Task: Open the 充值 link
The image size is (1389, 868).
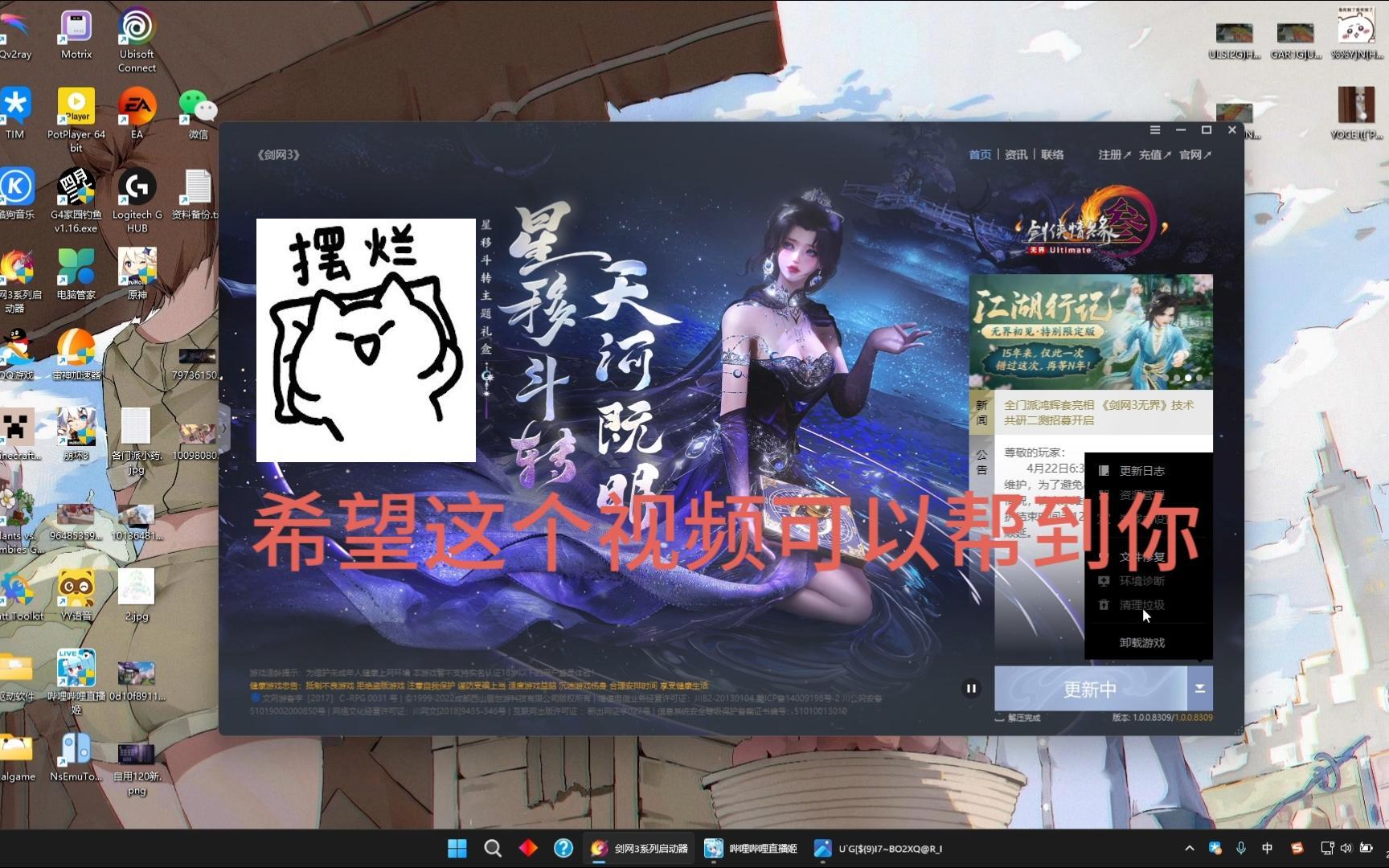Action: 1154,154
